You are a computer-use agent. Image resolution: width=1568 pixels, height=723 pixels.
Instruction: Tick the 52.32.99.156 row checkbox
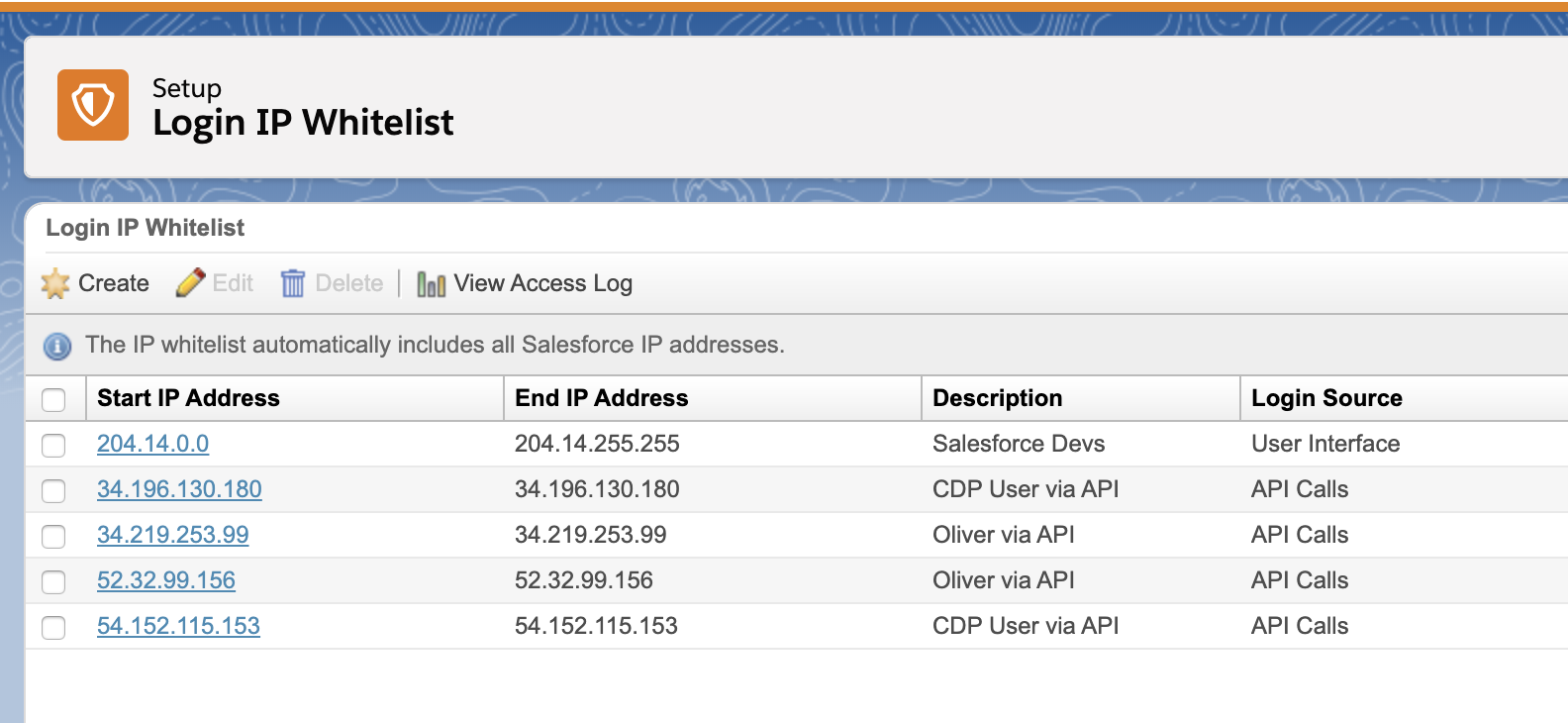[53, 582]
